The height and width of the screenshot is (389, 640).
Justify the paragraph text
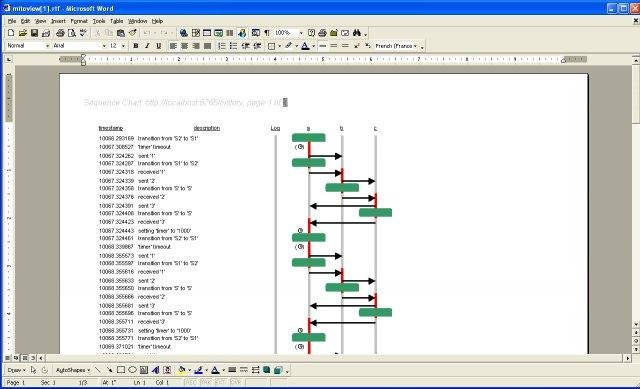(207, 46)
